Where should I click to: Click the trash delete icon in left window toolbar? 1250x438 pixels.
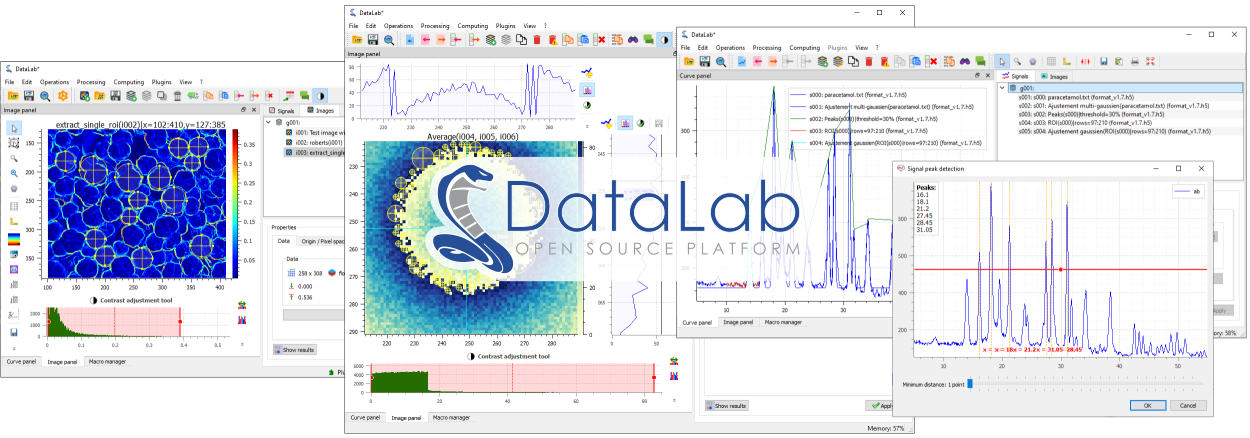(x=177, y=95)
